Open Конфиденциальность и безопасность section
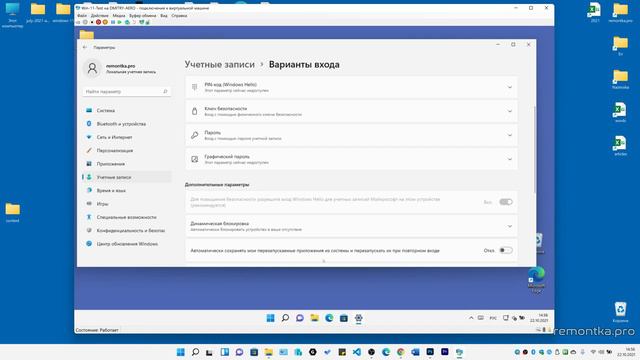This screenshot has height=360, width=640. tap(127, 231)
